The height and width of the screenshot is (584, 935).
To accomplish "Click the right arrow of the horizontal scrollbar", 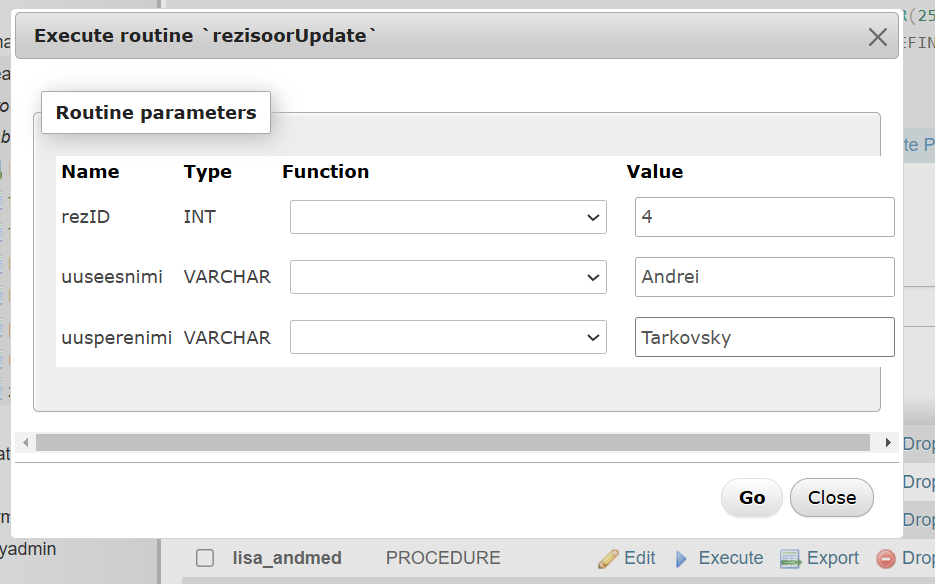I will [x=888, y=442].
